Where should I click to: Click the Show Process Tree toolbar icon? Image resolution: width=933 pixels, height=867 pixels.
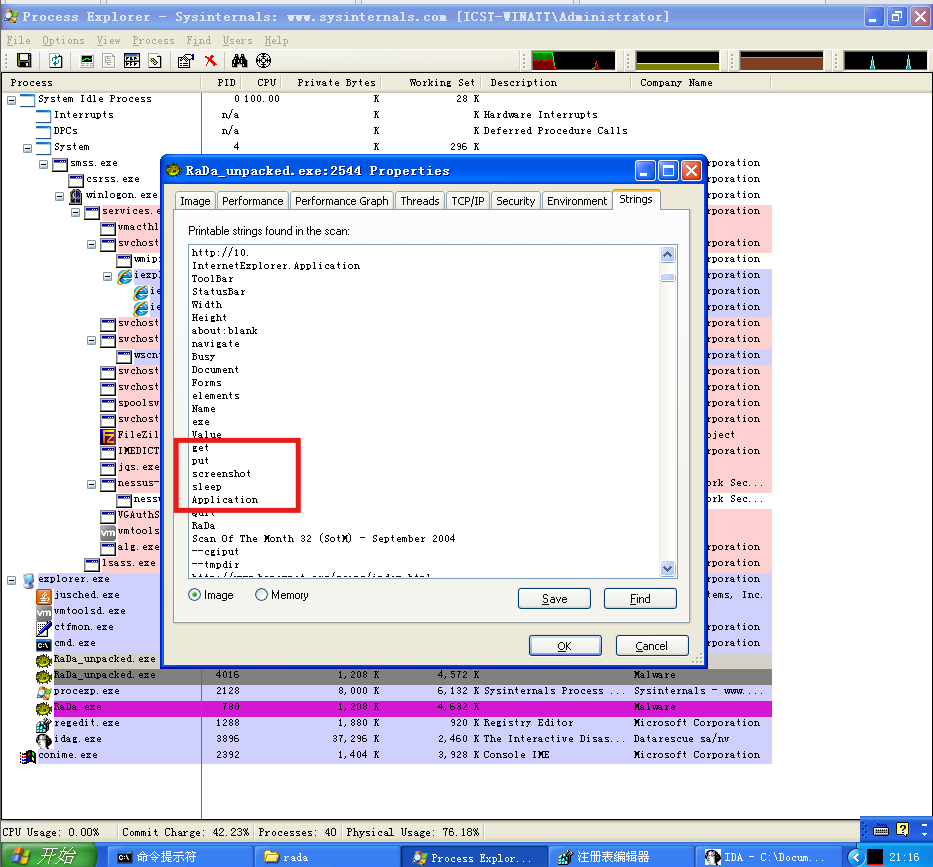tap(108, 61)
